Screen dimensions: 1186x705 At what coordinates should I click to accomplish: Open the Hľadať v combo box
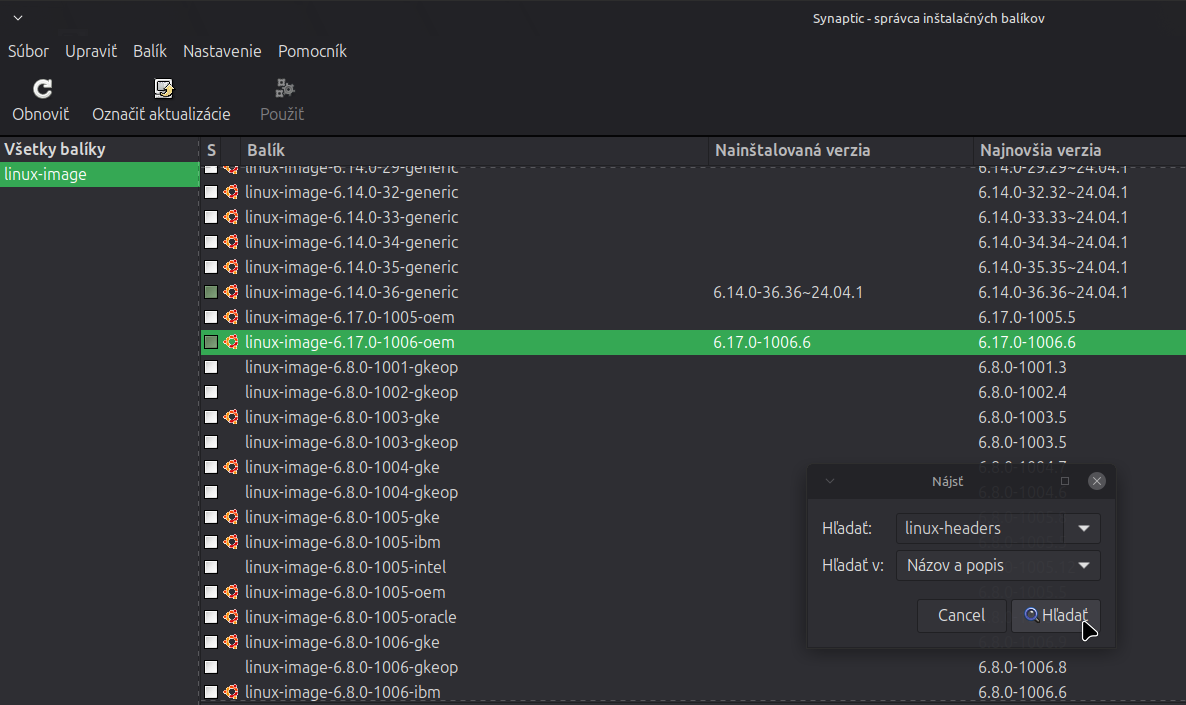(998, 565)
